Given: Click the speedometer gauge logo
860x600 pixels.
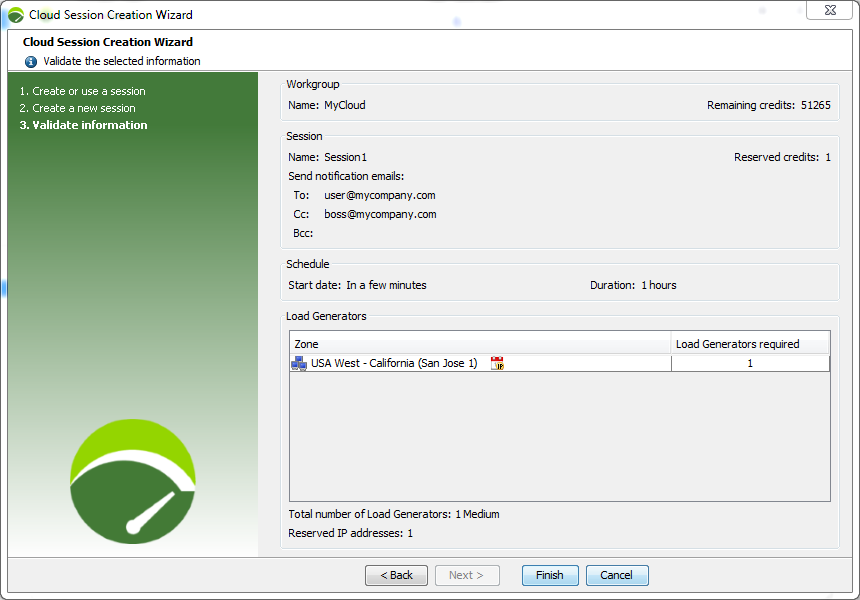Looking at the screenshot, I should (133, 482).
